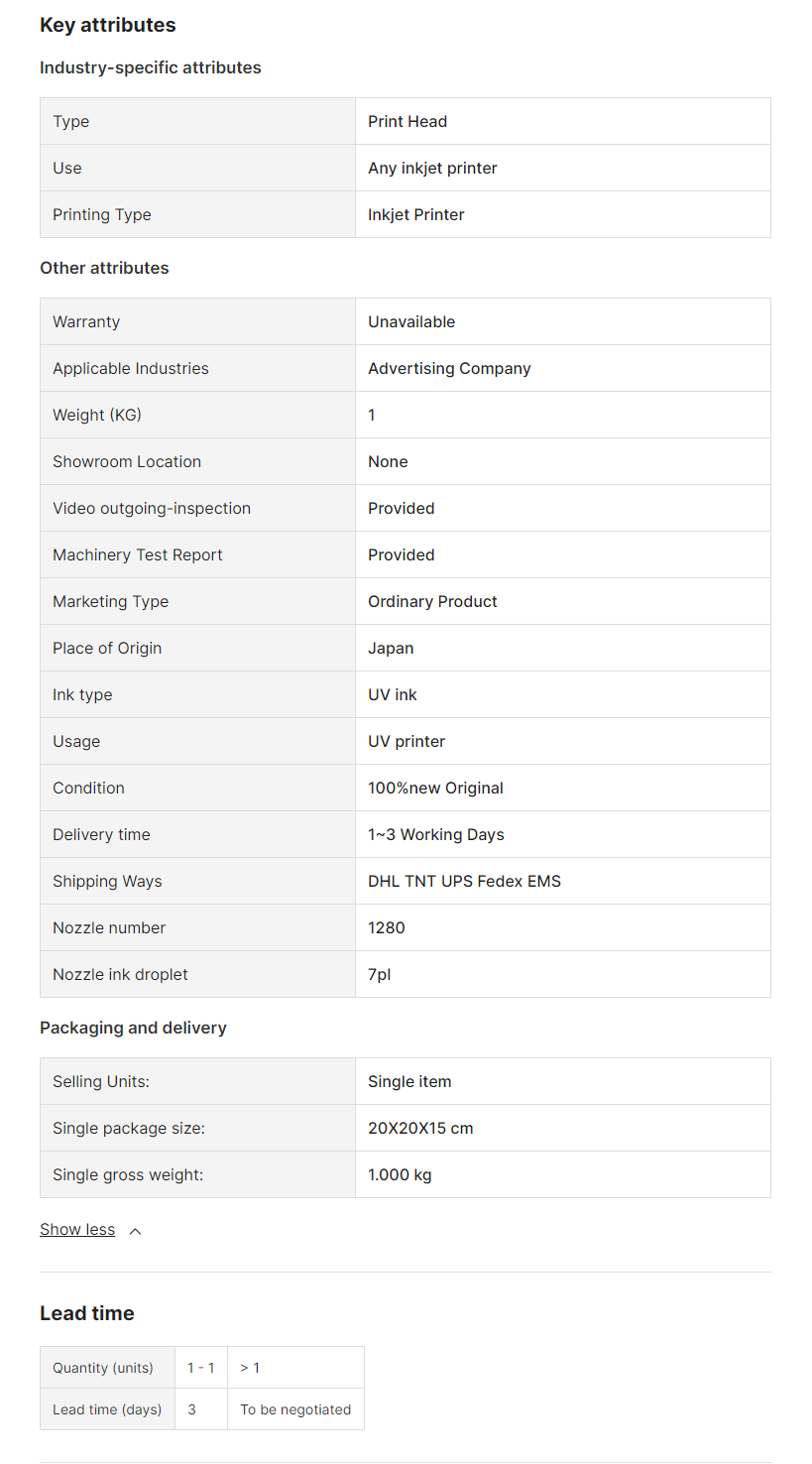Click the nozzle number 1280 value
812x1464 pixels.
pyautogui.click(x=387, y=927)
